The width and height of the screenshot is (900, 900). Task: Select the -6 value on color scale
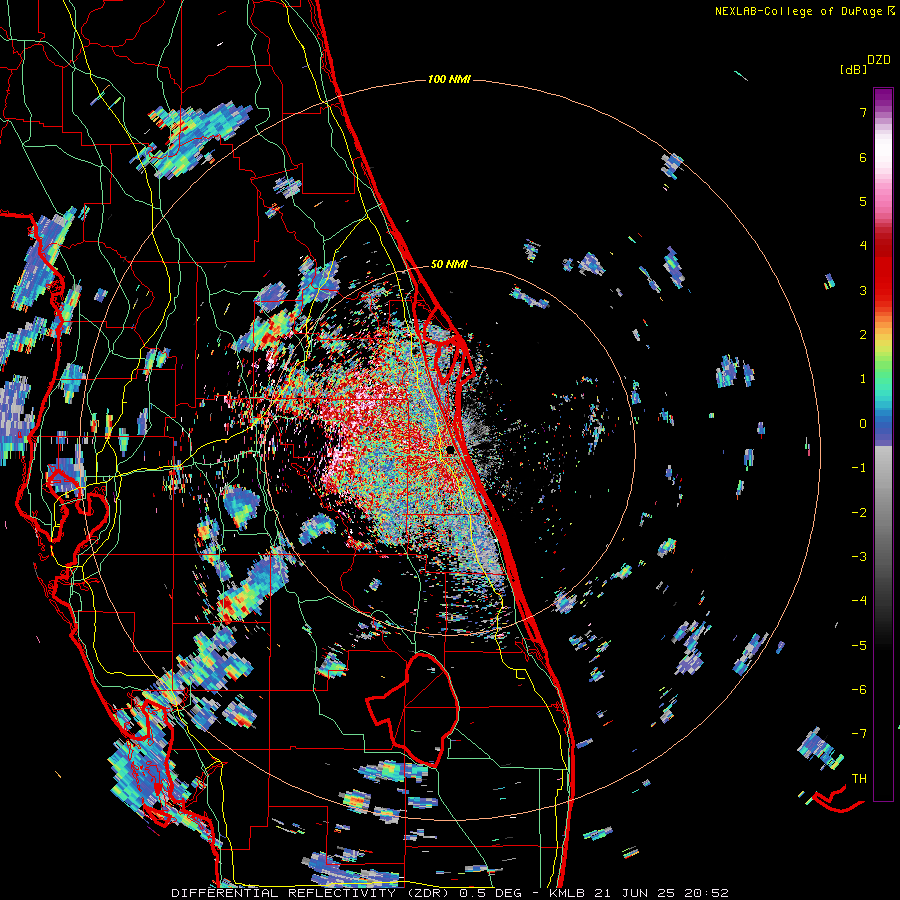(859, 690)
